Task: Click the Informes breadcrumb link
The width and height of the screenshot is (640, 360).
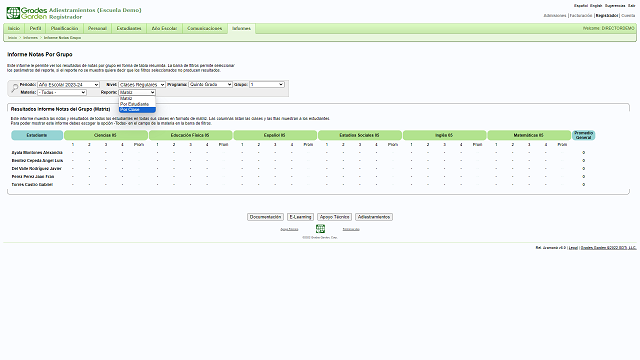Action: (x=30, y=38)
